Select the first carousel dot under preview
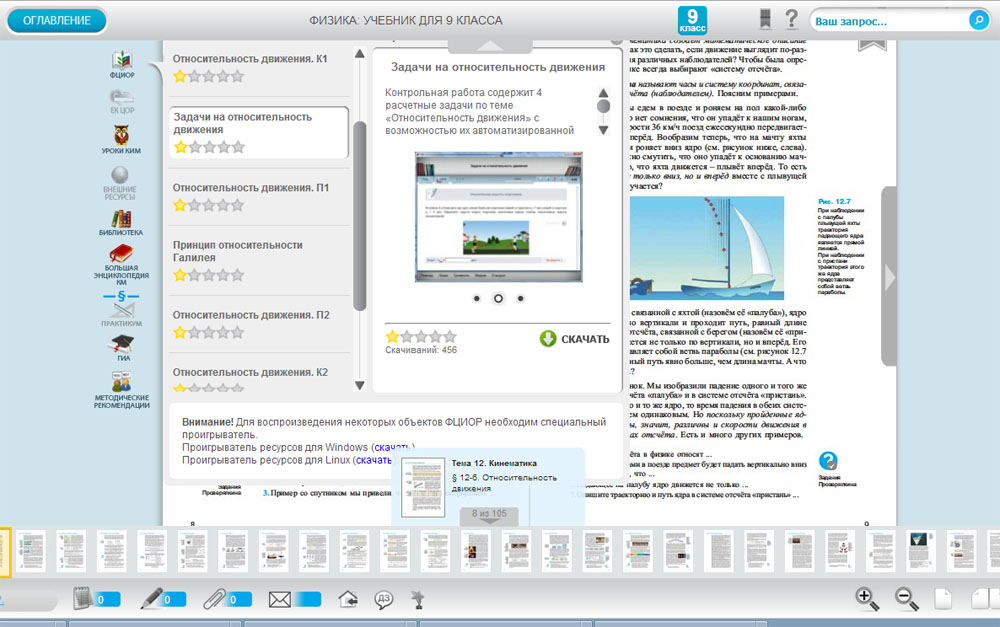 click(476, 298)
